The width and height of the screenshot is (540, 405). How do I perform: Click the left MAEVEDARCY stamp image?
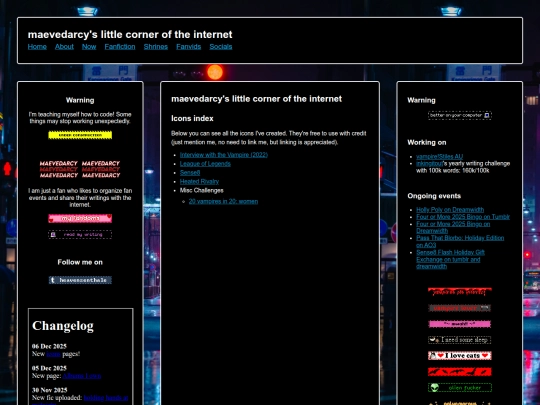[x=59, y=169]
